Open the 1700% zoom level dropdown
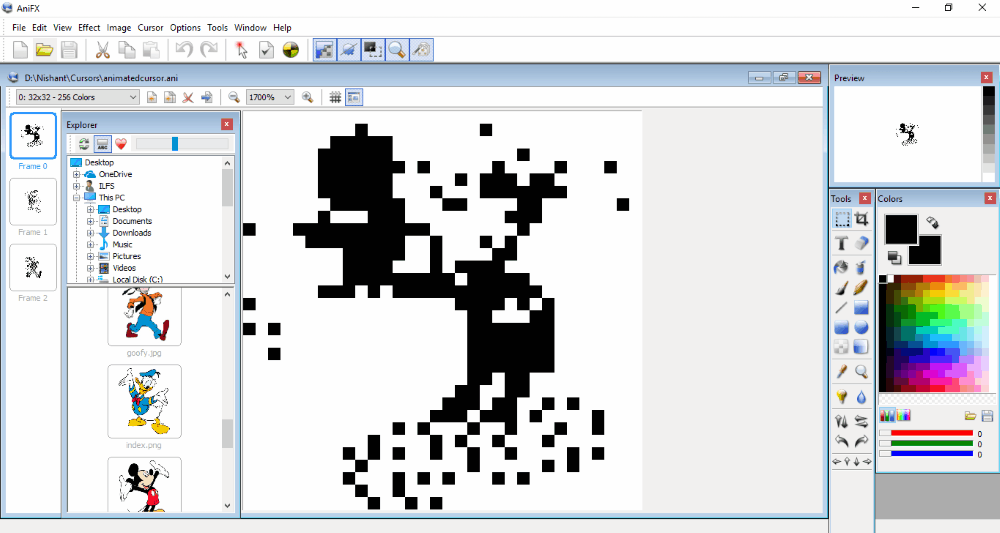Screen dimensions: 1000x533 [x=270, y=97]
